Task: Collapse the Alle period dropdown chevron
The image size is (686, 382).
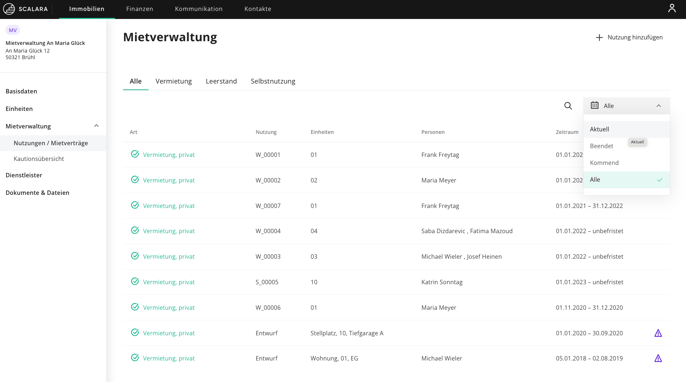Action: pyautogui.click(x=658, y=106)
